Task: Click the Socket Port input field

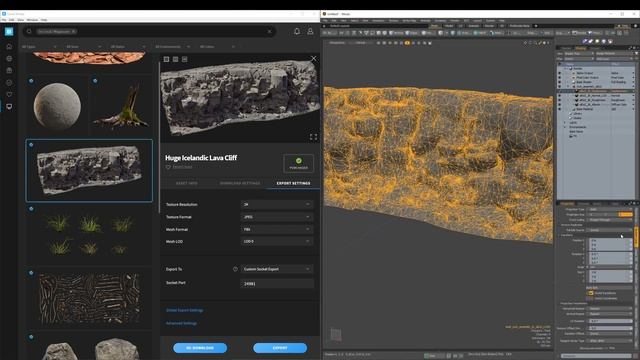Action: click(277, 283)
